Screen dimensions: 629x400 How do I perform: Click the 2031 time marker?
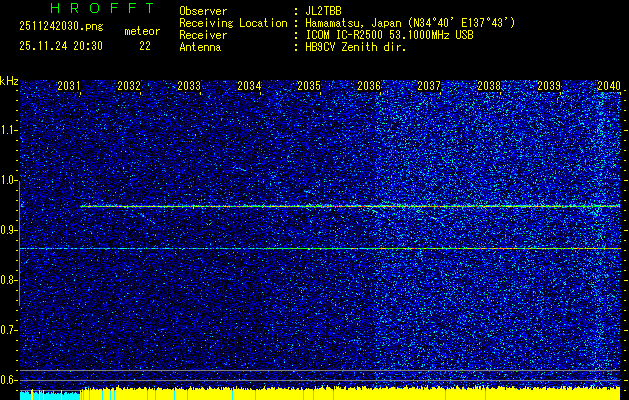click(69, 87)
